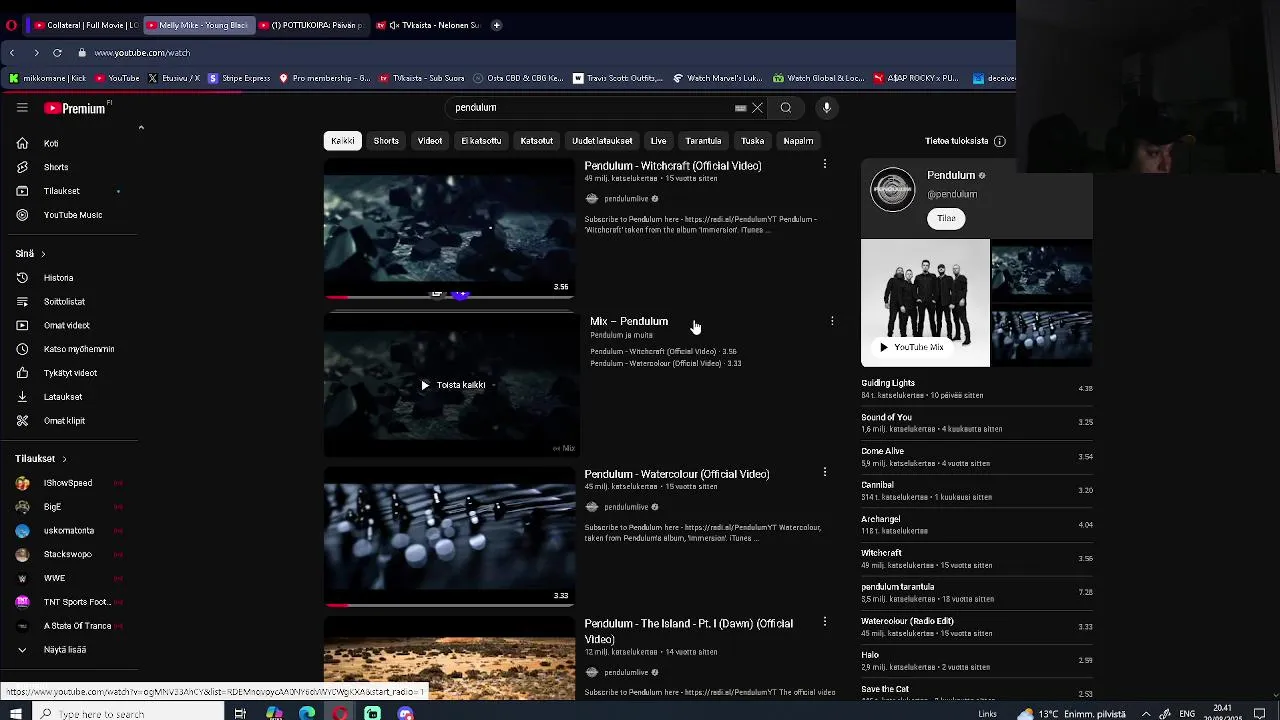
Task: Select the Tuska filter chip
Action: tap(753, 141)
